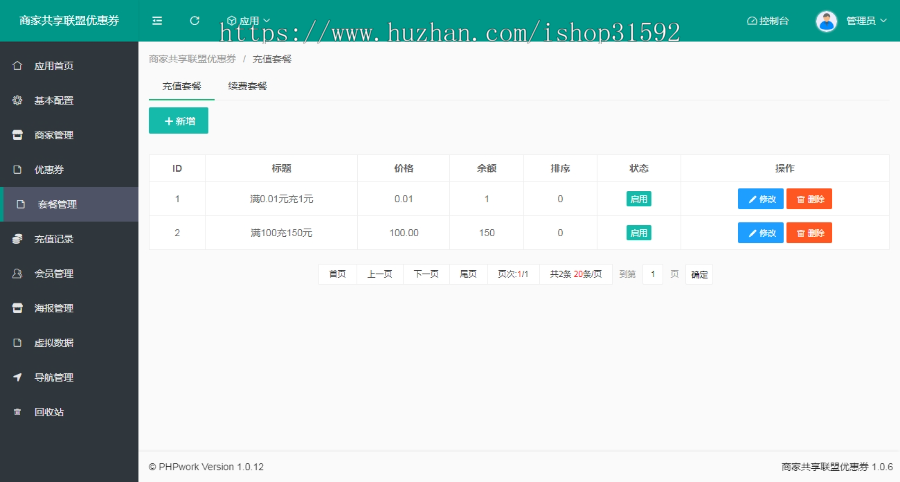Click the 余额 column header

487,168
